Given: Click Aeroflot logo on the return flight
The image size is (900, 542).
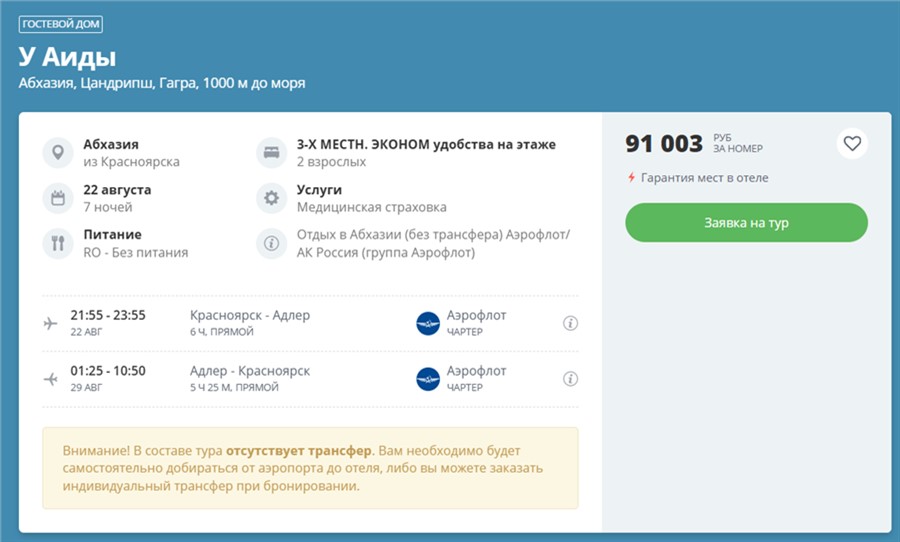Looking at the screenshot, I should click(428, 379).
